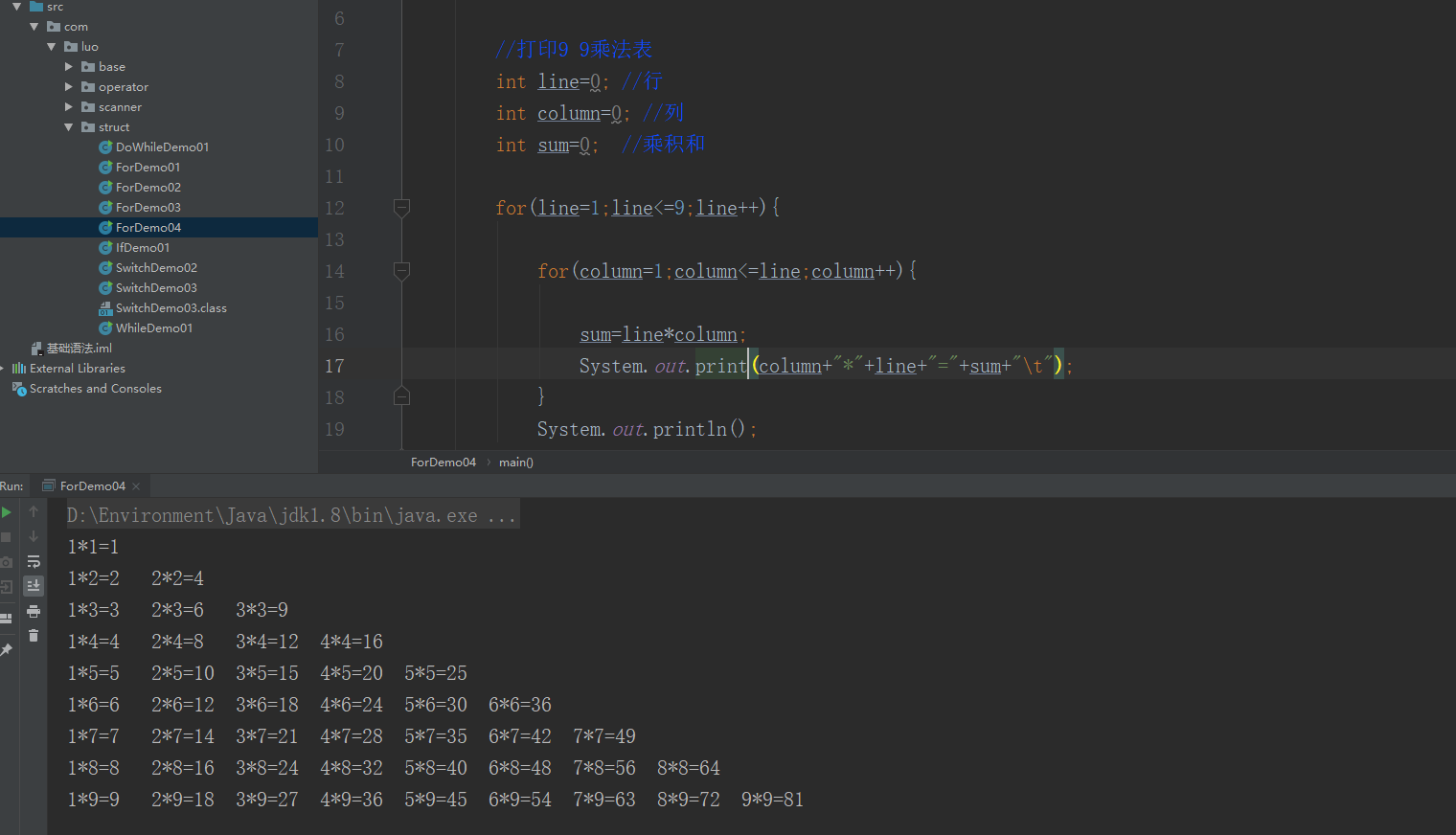Collapse the com package arrow
The image size is (1456, 835).
click(34, 27)
